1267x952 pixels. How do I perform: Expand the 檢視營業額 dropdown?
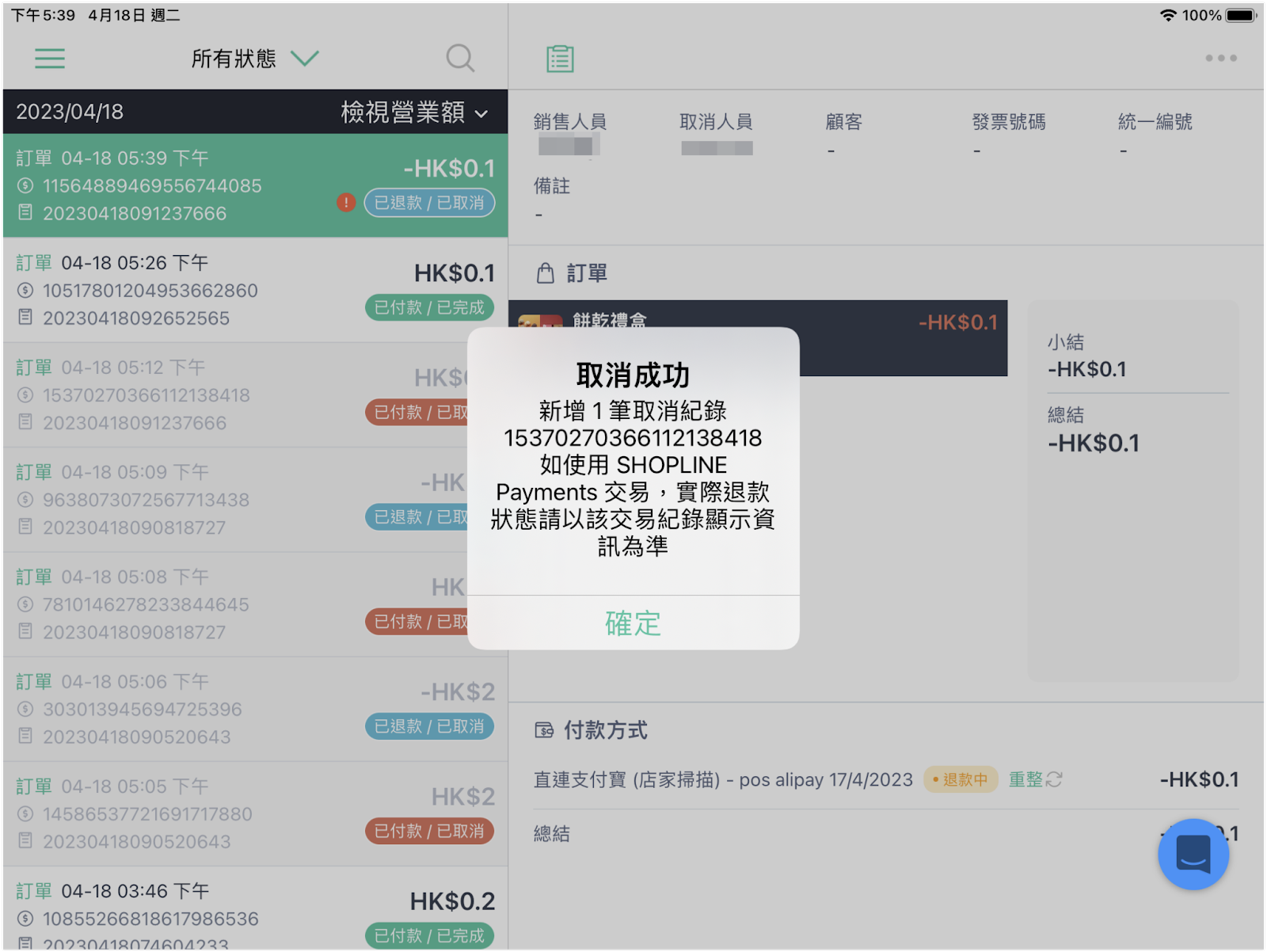[414, 112]
